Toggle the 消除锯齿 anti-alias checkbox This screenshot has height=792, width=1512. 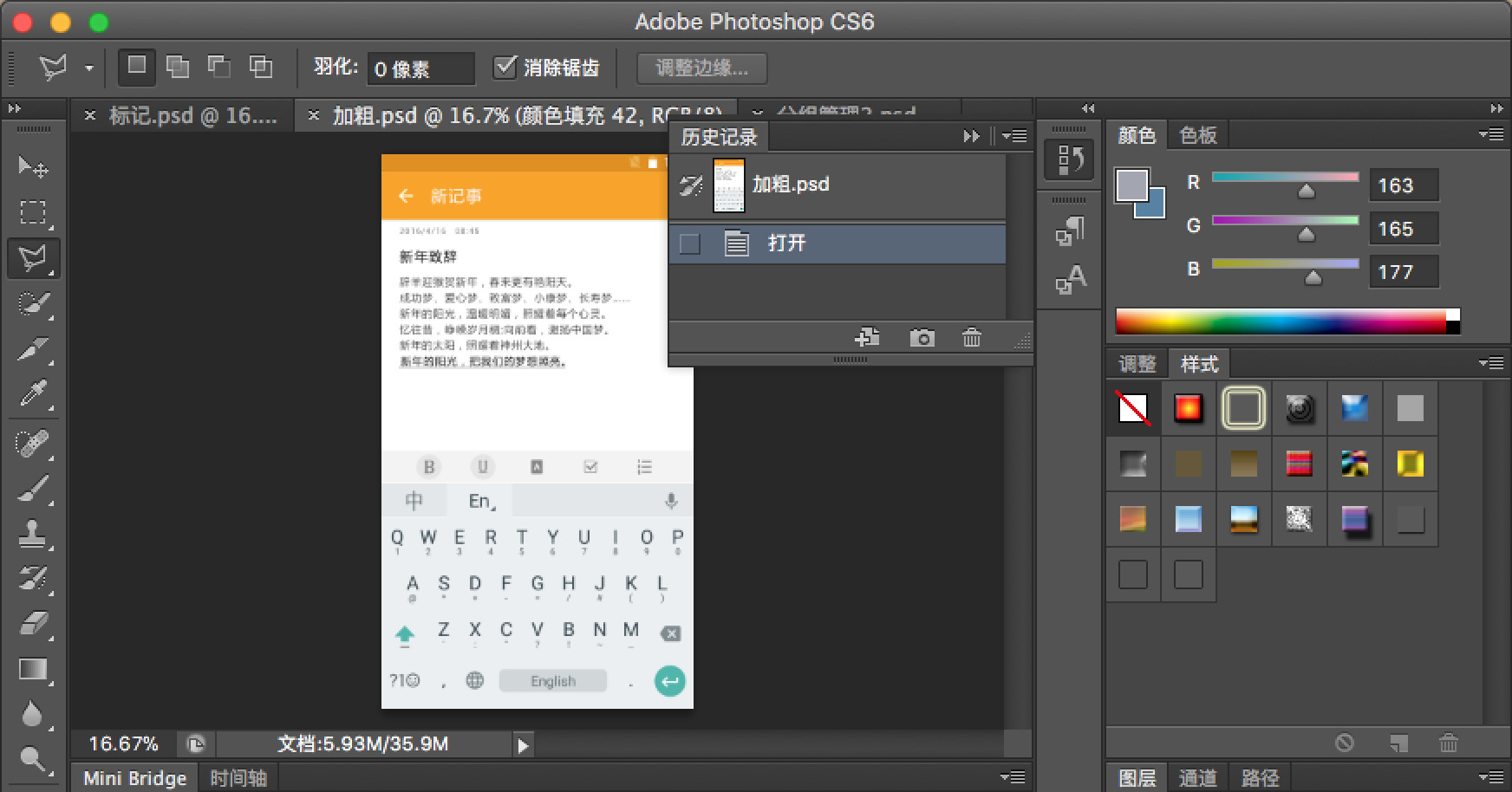point(505,67)
